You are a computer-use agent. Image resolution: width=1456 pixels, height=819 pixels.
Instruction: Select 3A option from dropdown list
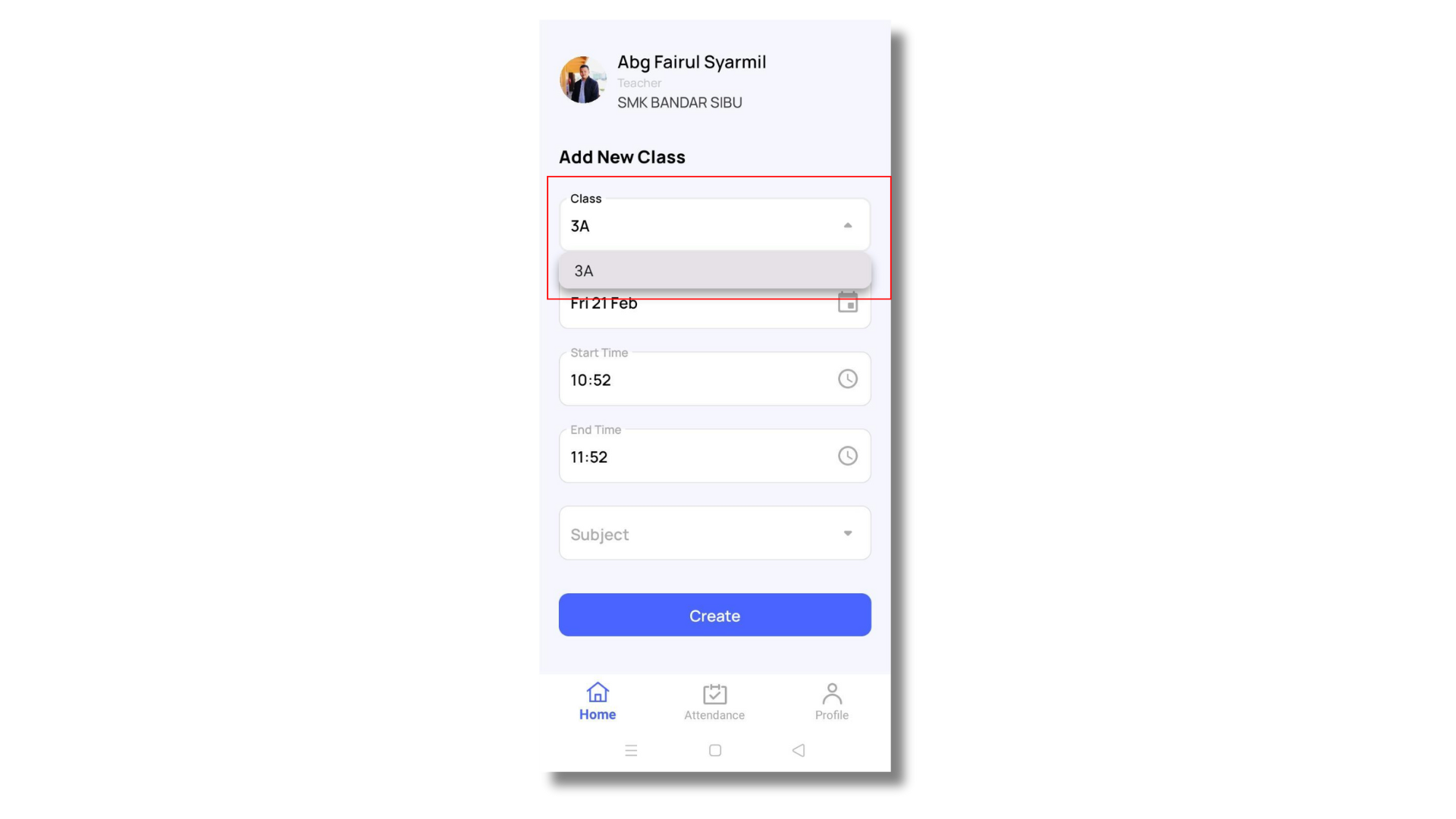714,271
